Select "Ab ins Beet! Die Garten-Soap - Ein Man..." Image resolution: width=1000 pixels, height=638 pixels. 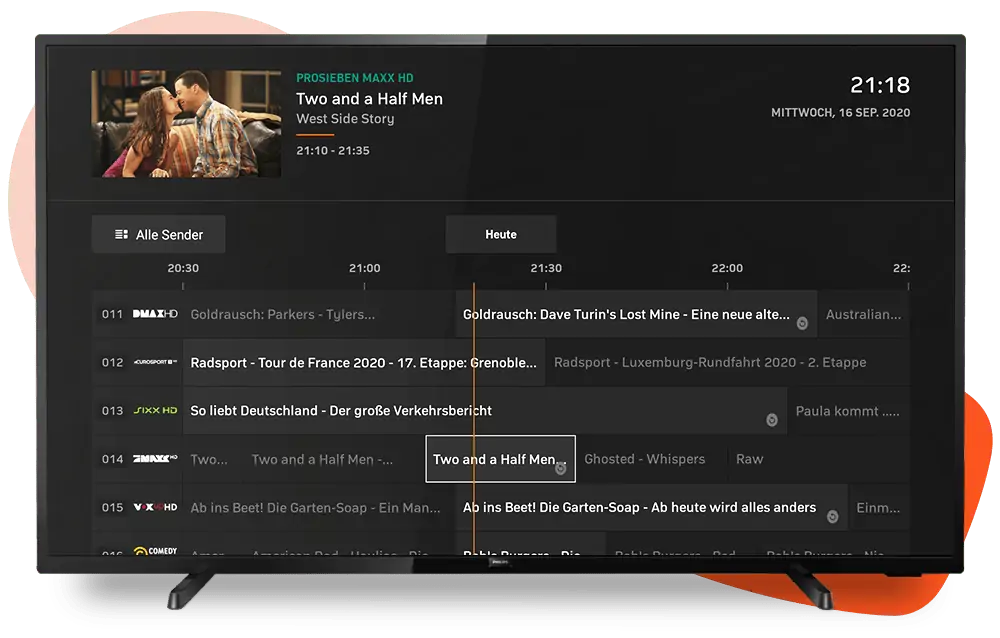click(x=318, y=507)
